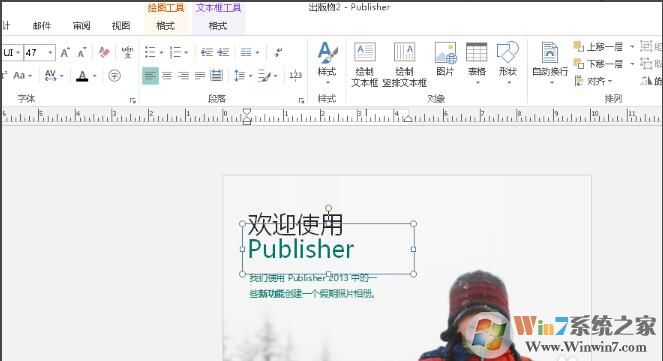
Task: Click the rotation handle above the text box
Action: point(329,208)
